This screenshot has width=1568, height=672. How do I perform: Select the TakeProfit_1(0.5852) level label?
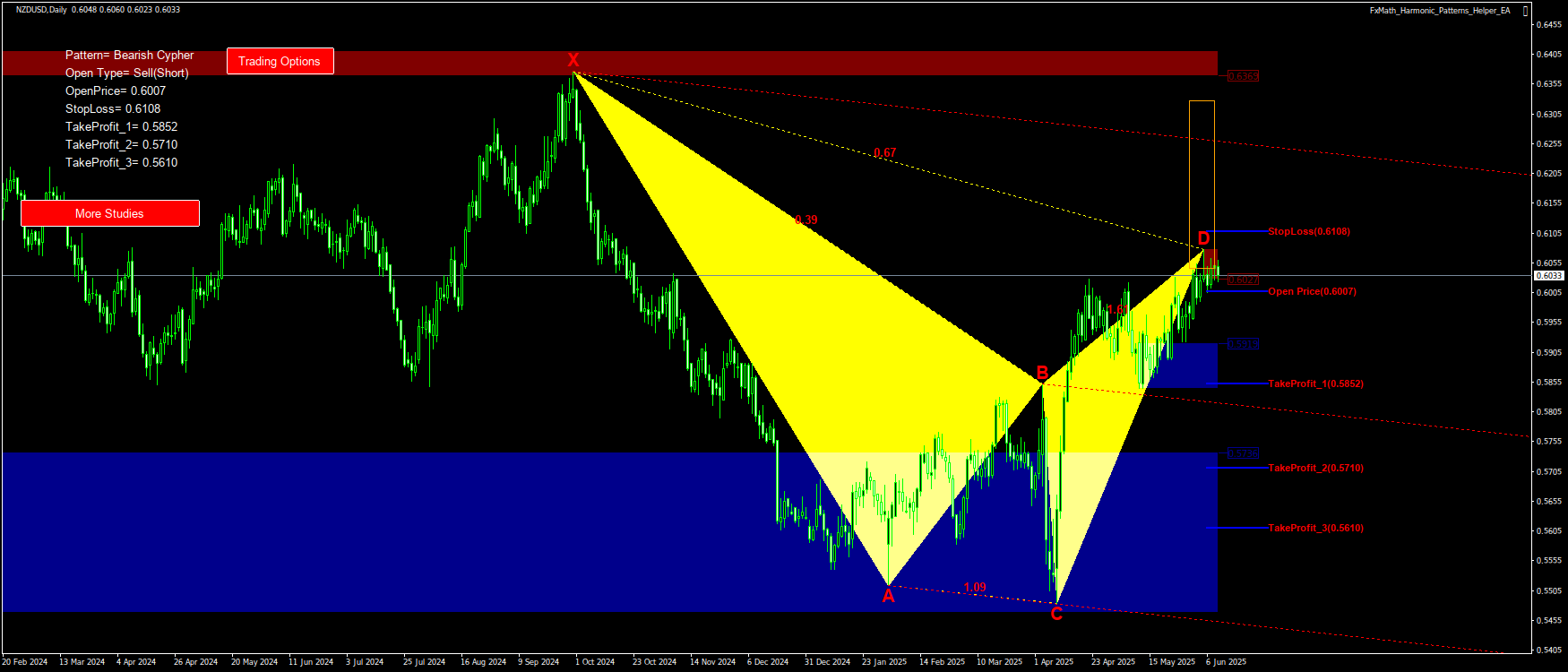pos(1315,383)
